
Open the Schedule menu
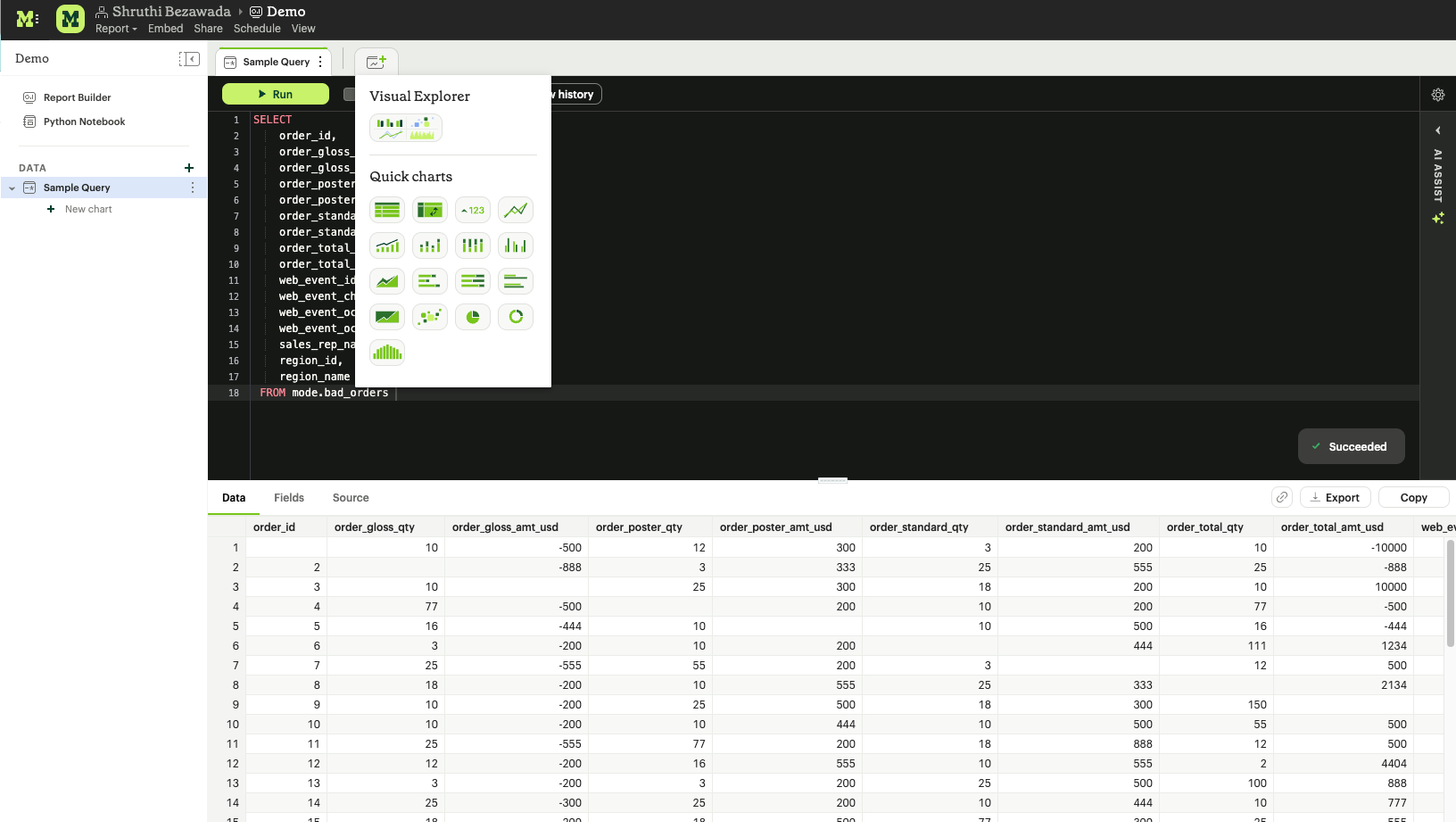click(257, 29)
